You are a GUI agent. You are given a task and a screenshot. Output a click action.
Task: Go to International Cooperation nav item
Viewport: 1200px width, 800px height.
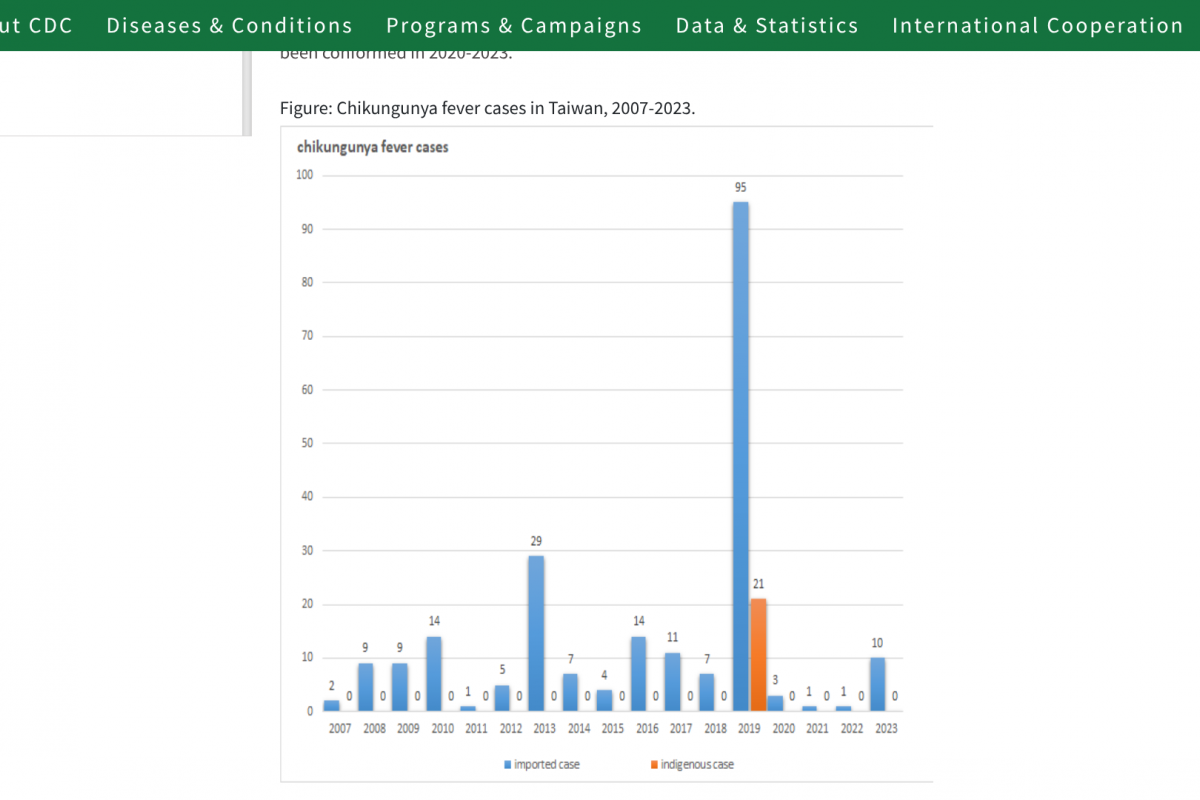click(1037, 25)
